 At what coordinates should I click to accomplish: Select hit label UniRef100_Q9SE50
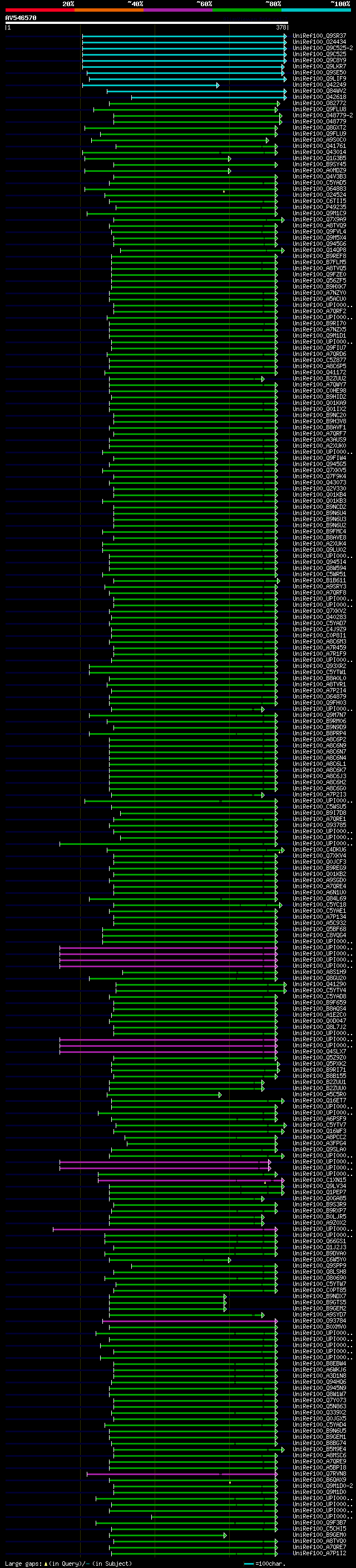tap(319, 72)
